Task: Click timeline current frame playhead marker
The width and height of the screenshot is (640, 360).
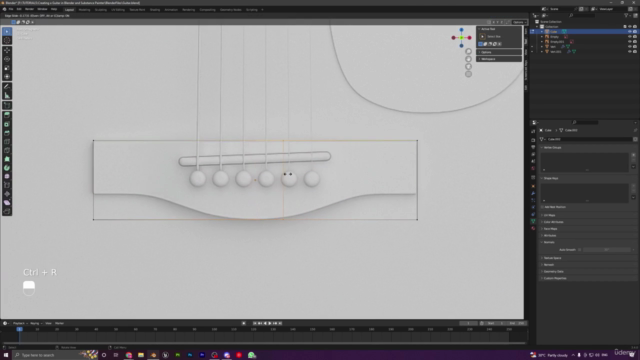Action: [x=19, y=329]
